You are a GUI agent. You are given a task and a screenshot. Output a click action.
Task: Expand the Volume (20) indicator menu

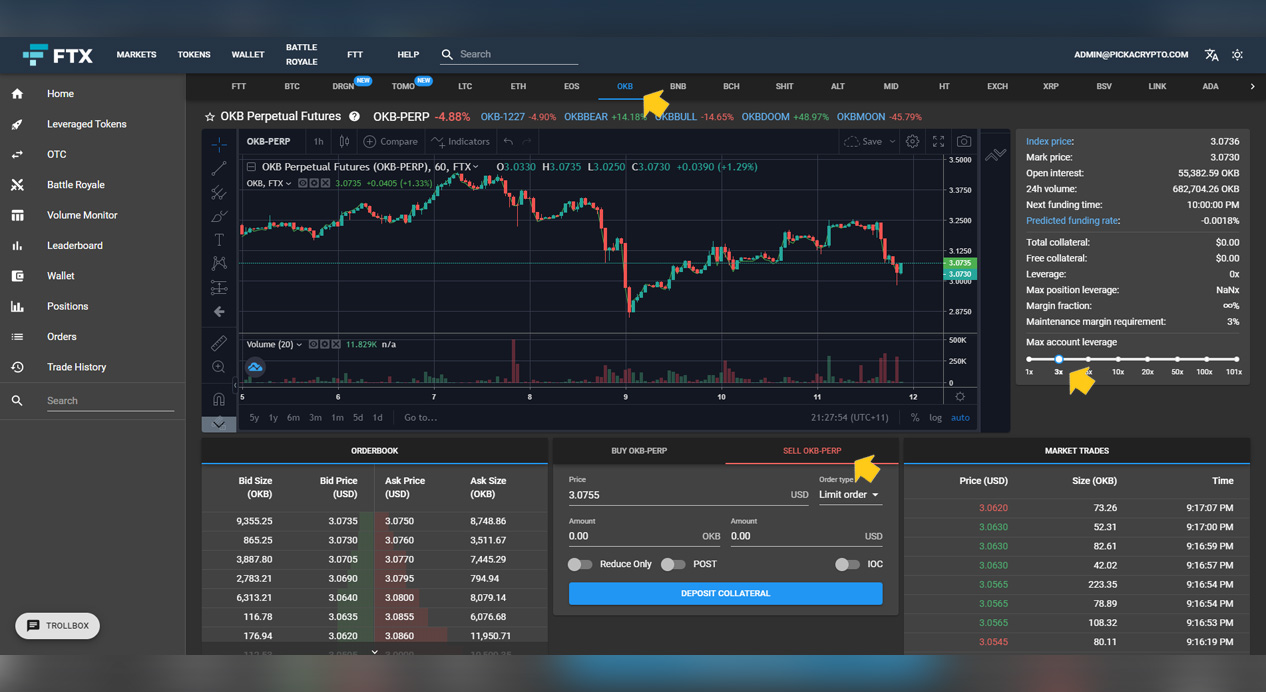click(299, 344)
